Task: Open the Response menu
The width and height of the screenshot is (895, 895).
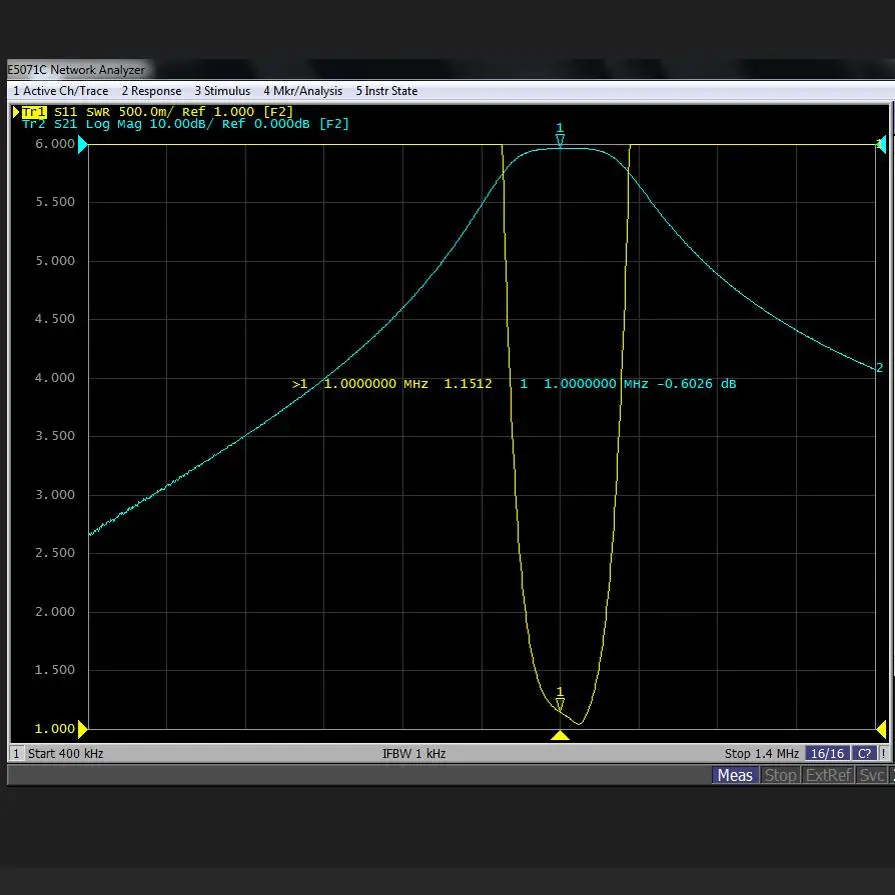Action: (x=152, y=91)
